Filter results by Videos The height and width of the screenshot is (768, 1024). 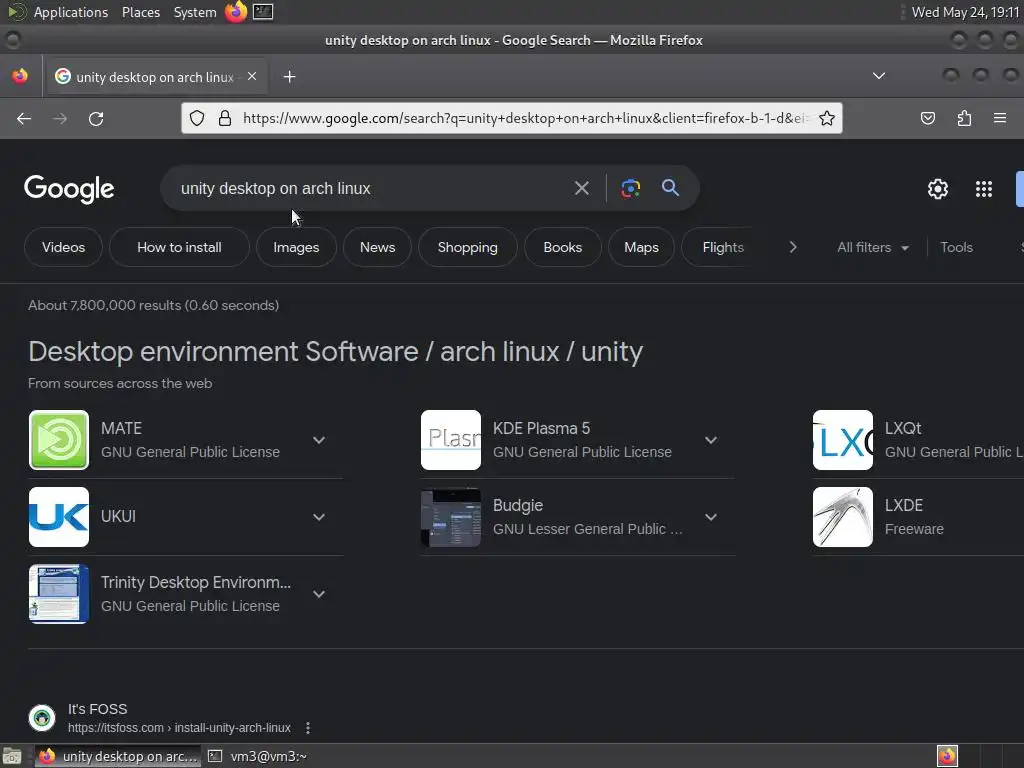click(x=63, y=248)
